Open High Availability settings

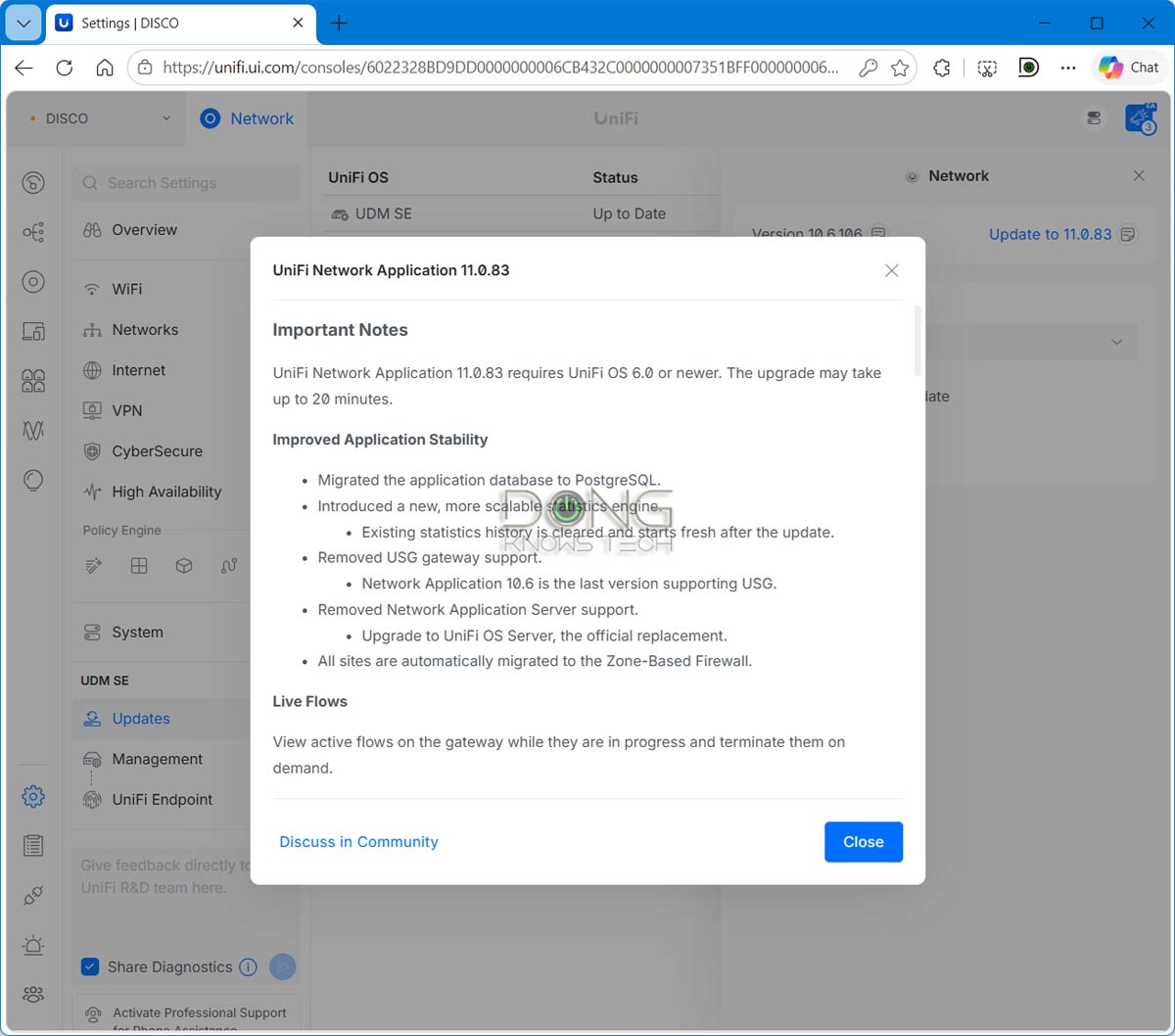click(x=166, y=492)
